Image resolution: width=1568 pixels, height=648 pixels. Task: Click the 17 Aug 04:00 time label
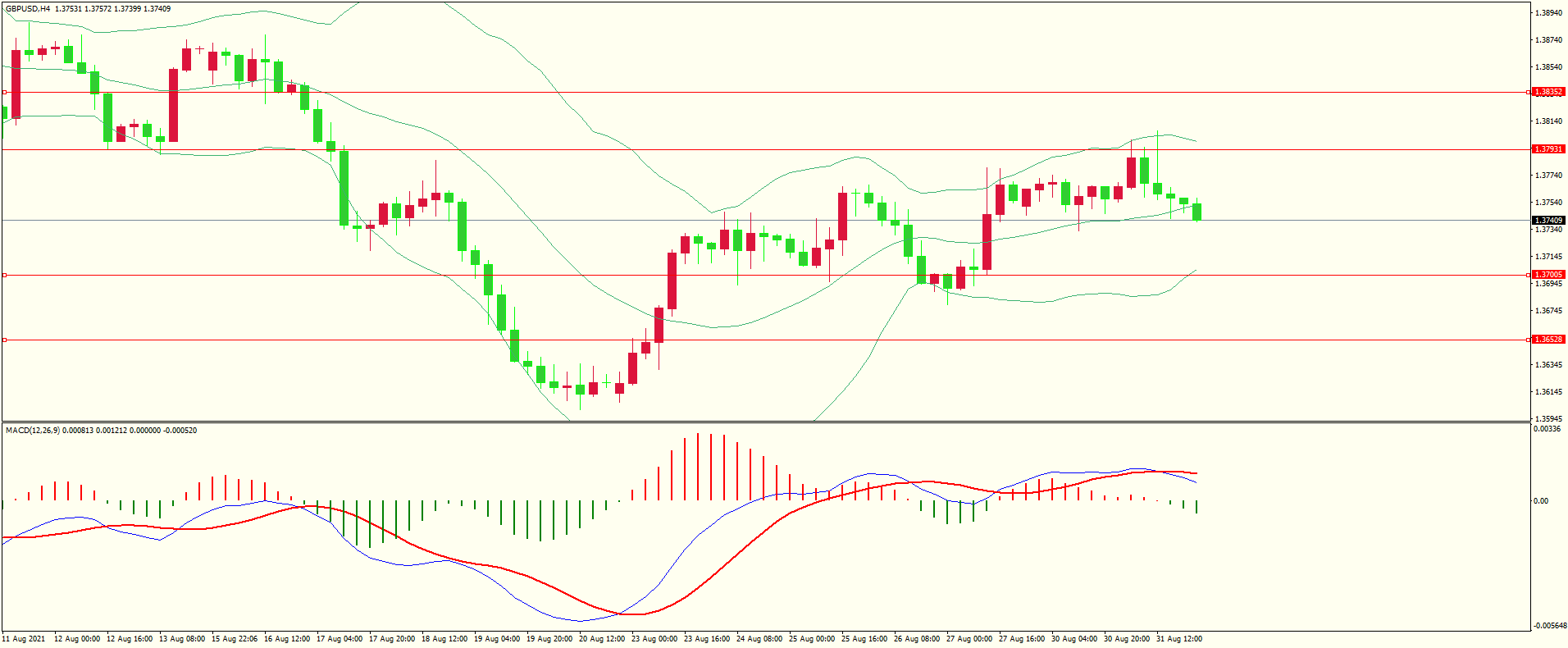[x=340, y=639]
